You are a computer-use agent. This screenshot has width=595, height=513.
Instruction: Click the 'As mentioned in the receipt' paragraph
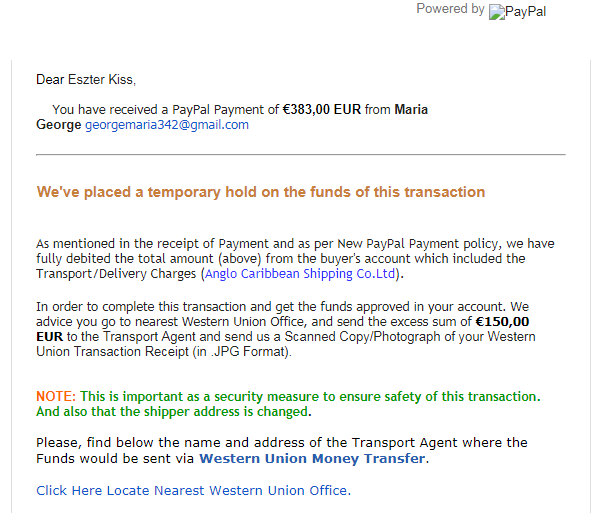(295, 259)
